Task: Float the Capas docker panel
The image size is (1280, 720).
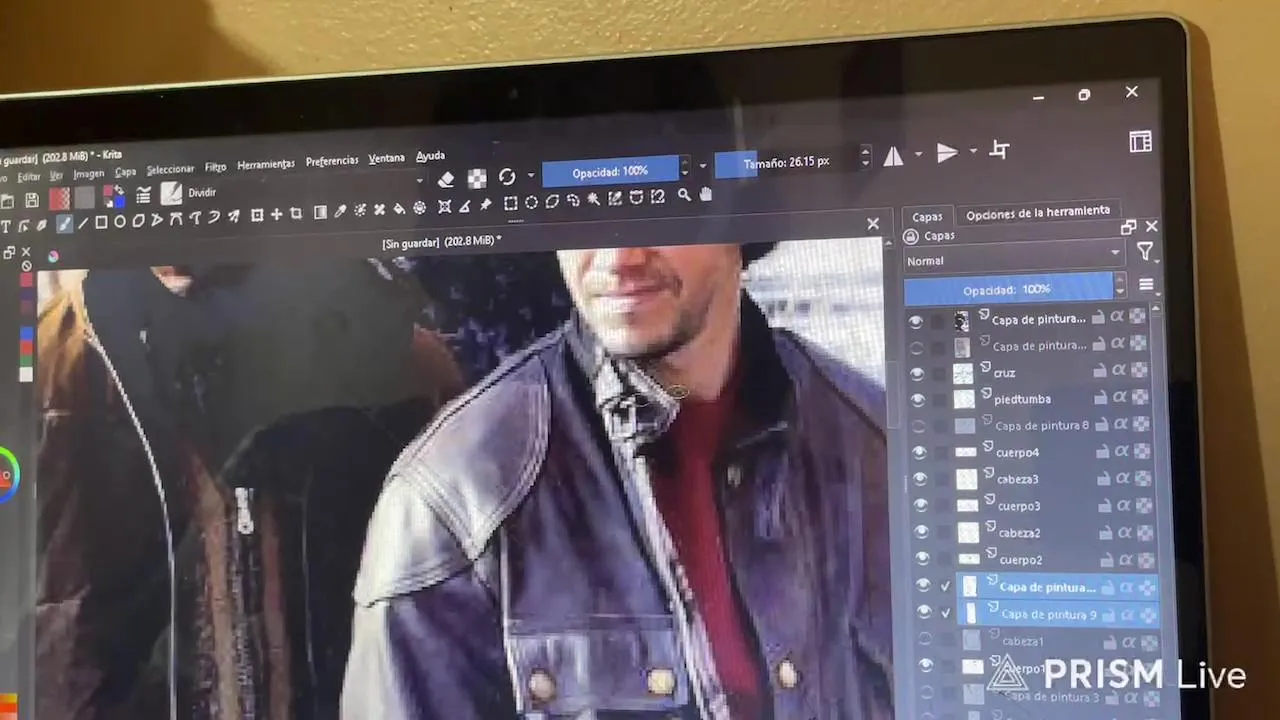Action: (1128, 227)
